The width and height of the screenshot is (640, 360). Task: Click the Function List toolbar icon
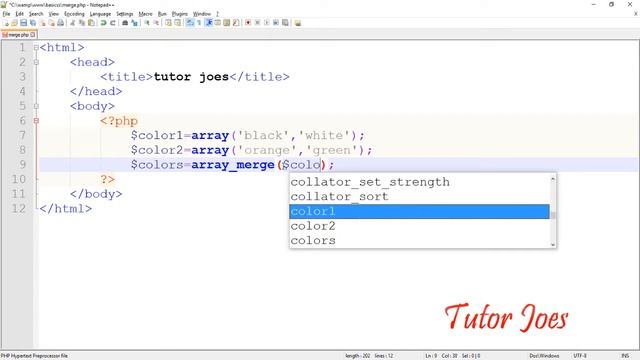click(236, 23)
